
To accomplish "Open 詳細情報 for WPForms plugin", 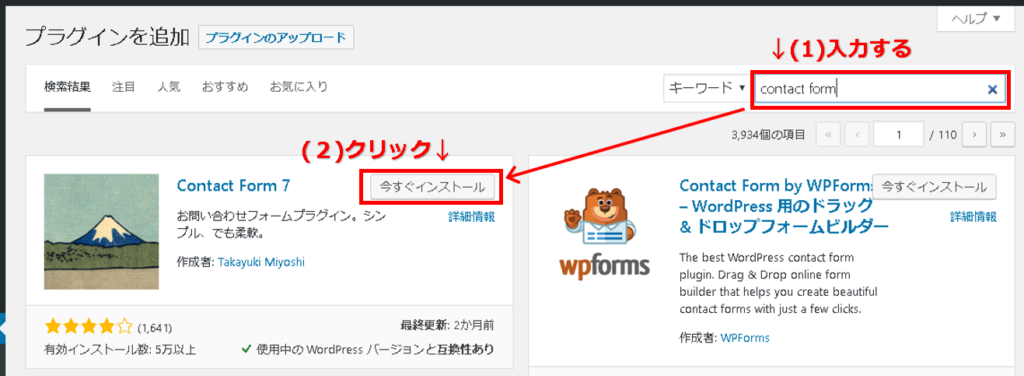I will coord(974,217).
